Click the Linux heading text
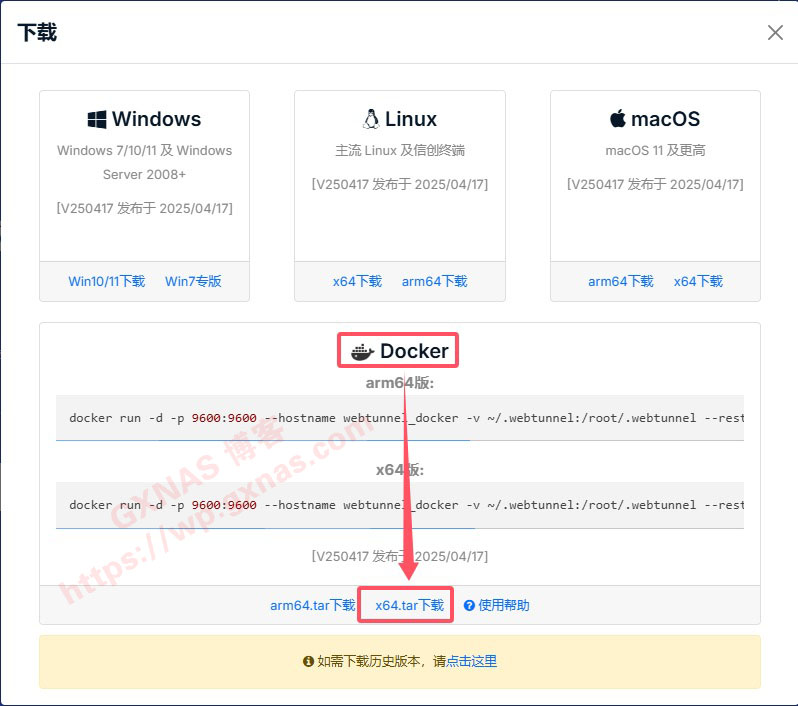 411,119
